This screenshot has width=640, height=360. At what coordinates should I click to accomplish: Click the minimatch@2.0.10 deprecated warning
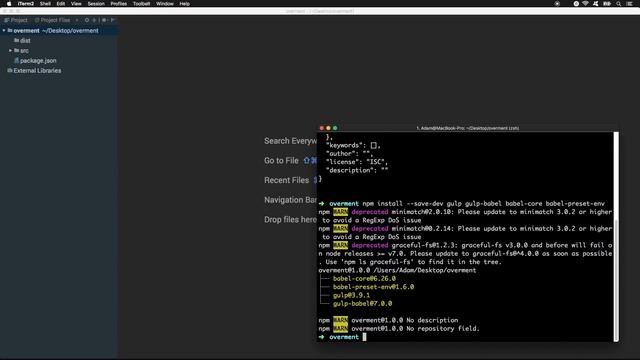click(465, 216)
